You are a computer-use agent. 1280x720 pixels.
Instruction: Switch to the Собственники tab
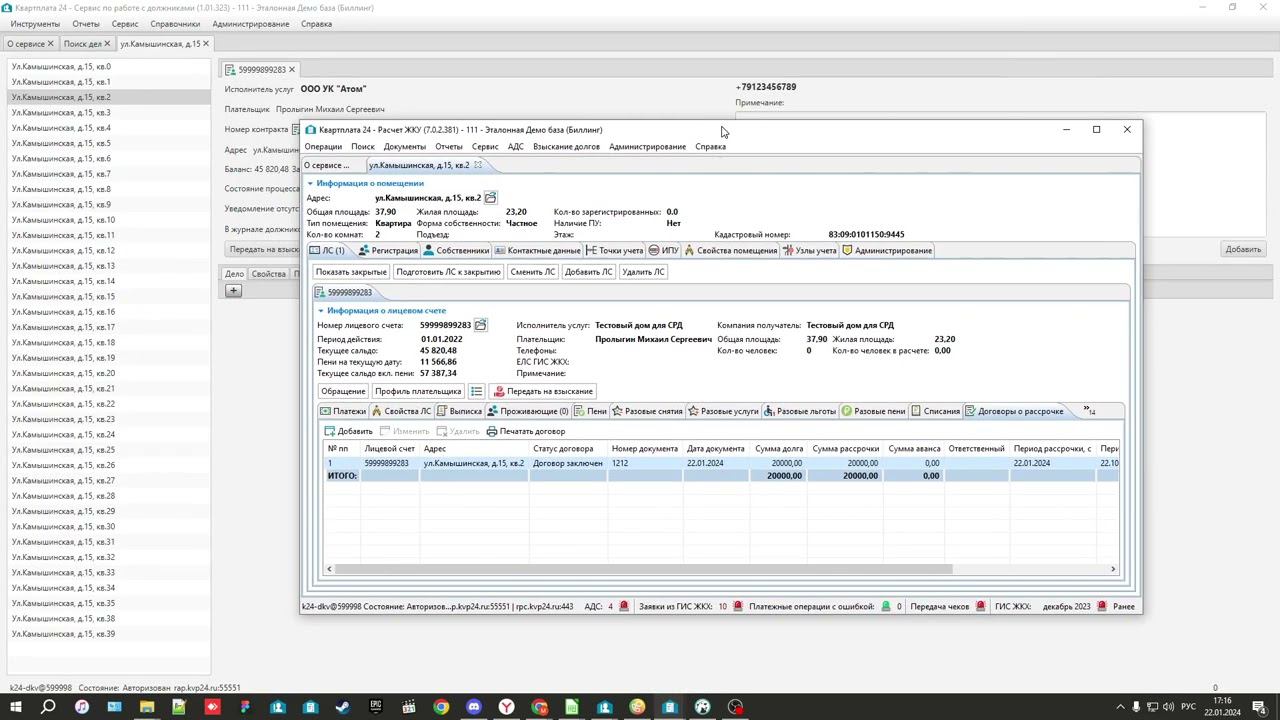click(456, 251)
